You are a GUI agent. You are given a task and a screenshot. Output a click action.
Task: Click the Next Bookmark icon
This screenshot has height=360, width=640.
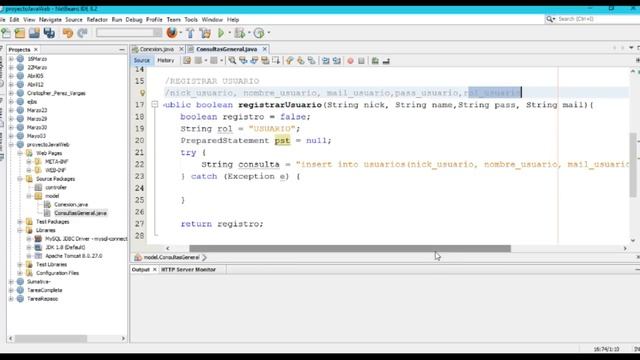[x=301, y=61]
